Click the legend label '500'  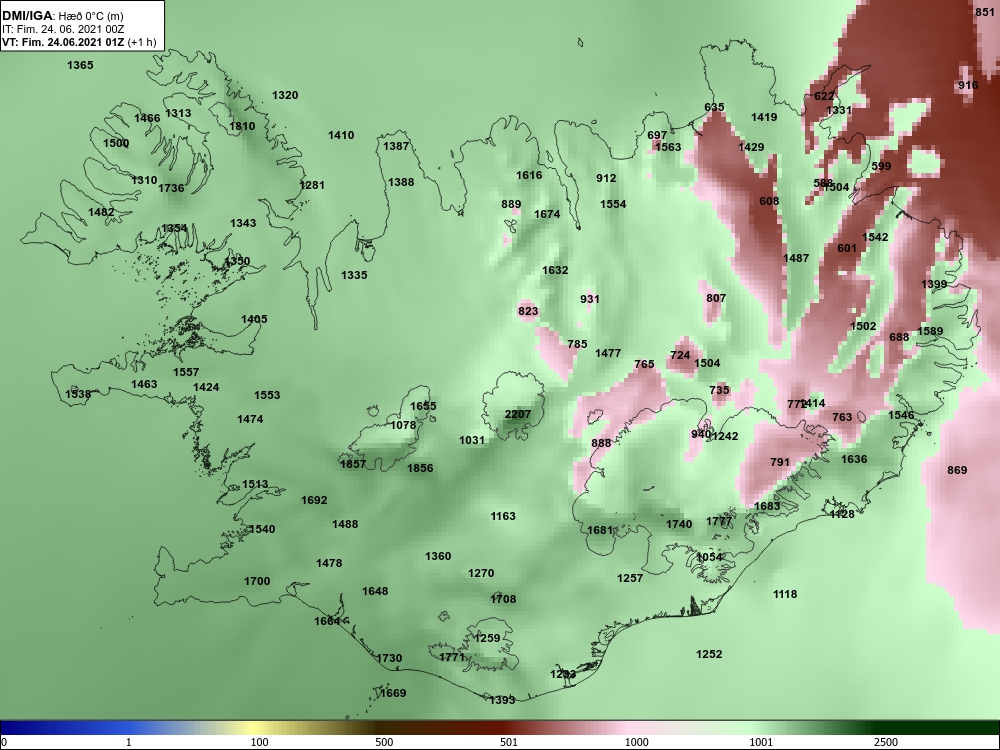point(384,742)
